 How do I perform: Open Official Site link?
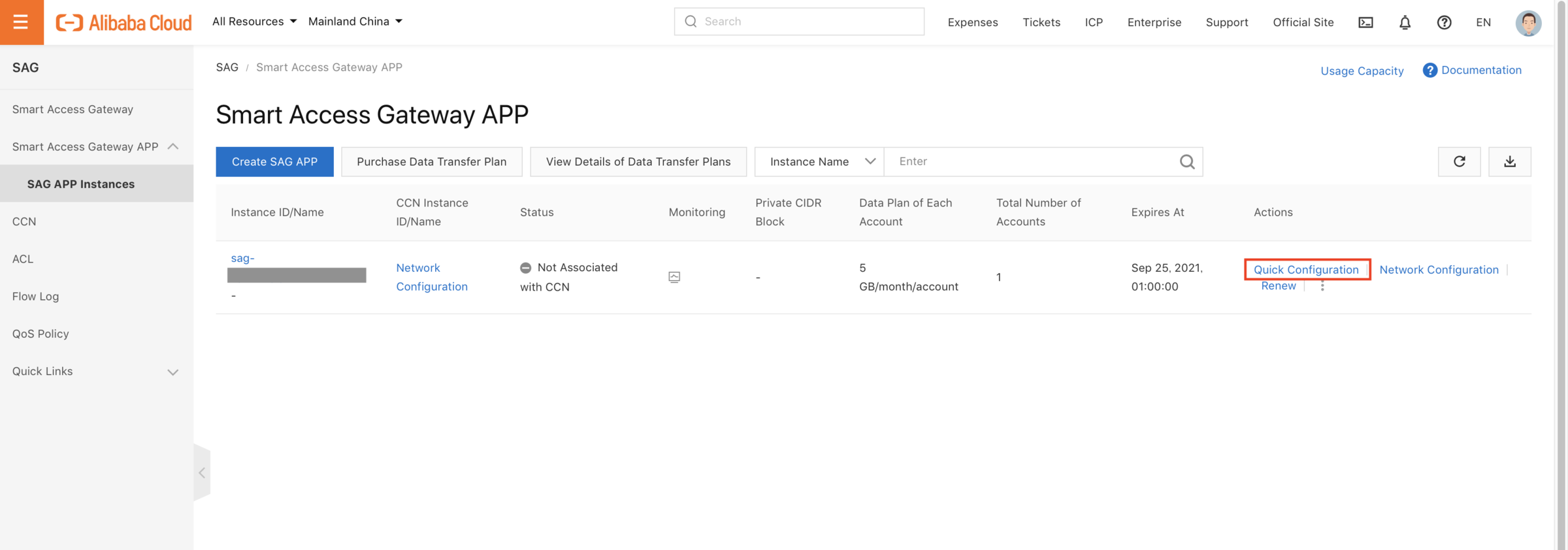(x=1303, y=22)
